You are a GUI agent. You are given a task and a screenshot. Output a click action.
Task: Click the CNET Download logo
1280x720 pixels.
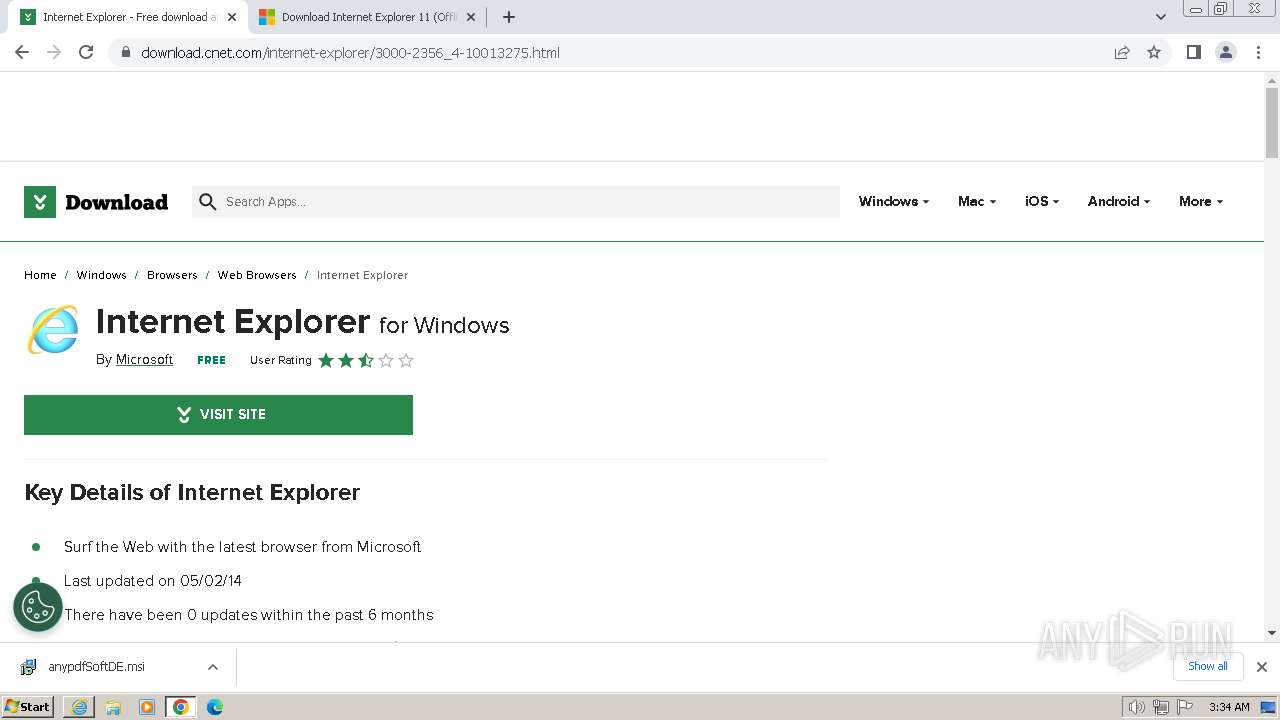coord(96,202)
